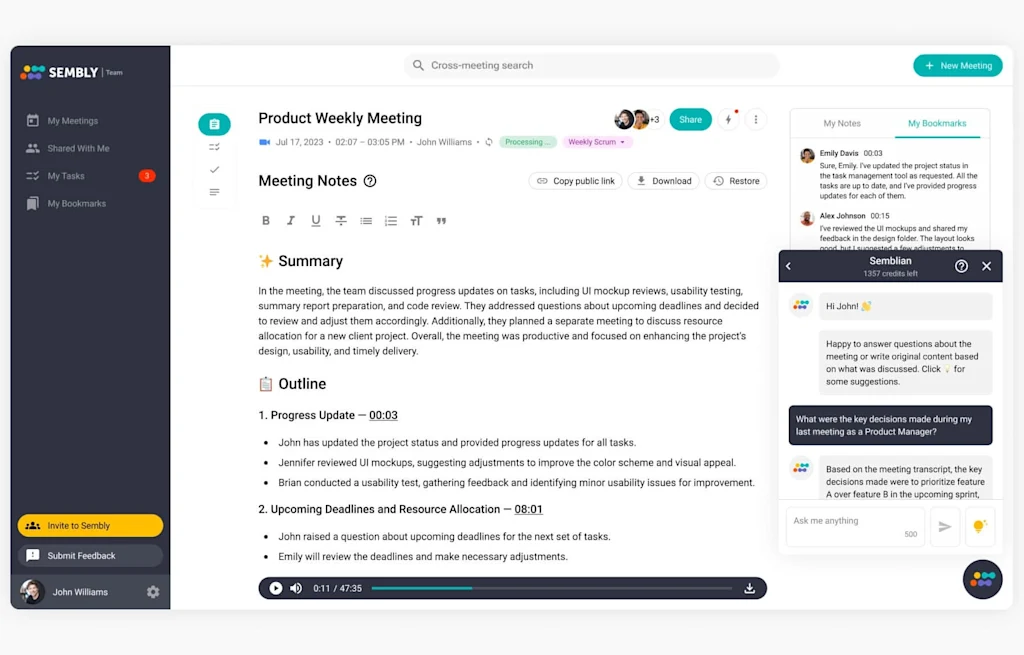The height and width of the screenshot is (655, 1024).
Task: Jump to timestamp 08:01 link
Action: point(528,509)
